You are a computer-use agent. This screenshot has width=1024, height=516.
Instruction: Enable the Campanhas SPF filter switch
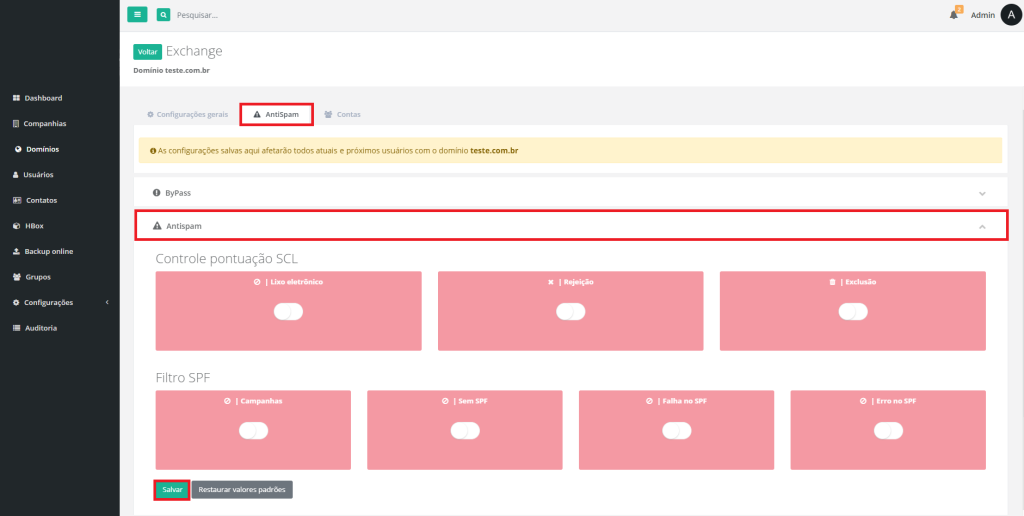click(x=253, y=430)
